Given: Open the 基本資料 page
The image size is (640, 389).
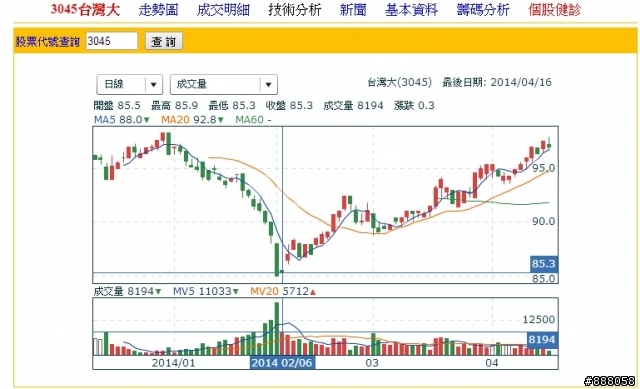Looking at the screenshot, I should click(411, 10).
